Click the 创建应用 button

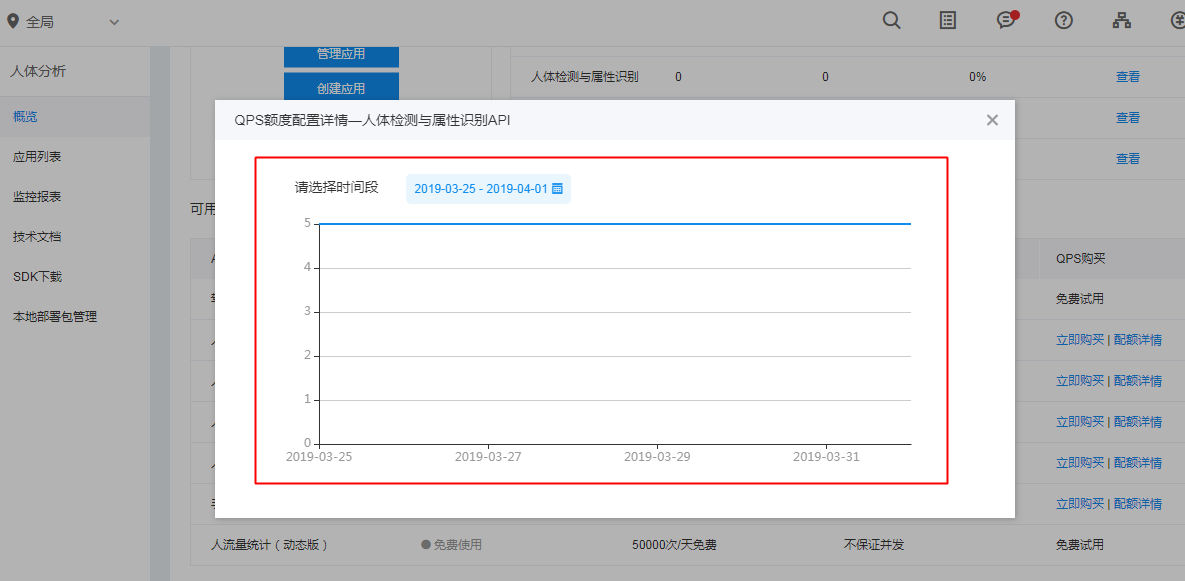[341, 88]
